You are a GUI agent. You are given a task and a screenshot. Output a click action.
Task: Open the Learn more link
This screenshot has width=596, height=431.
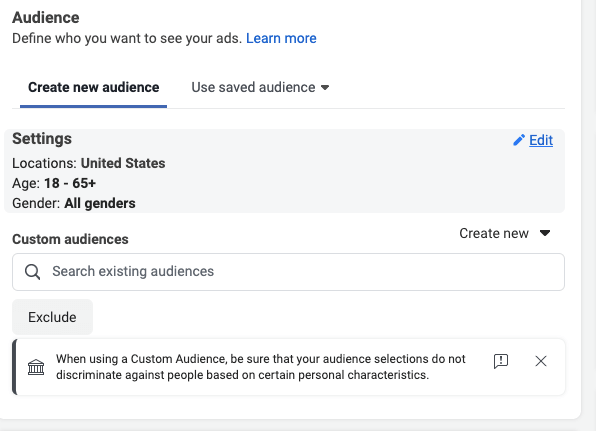(x=281, y=38)
